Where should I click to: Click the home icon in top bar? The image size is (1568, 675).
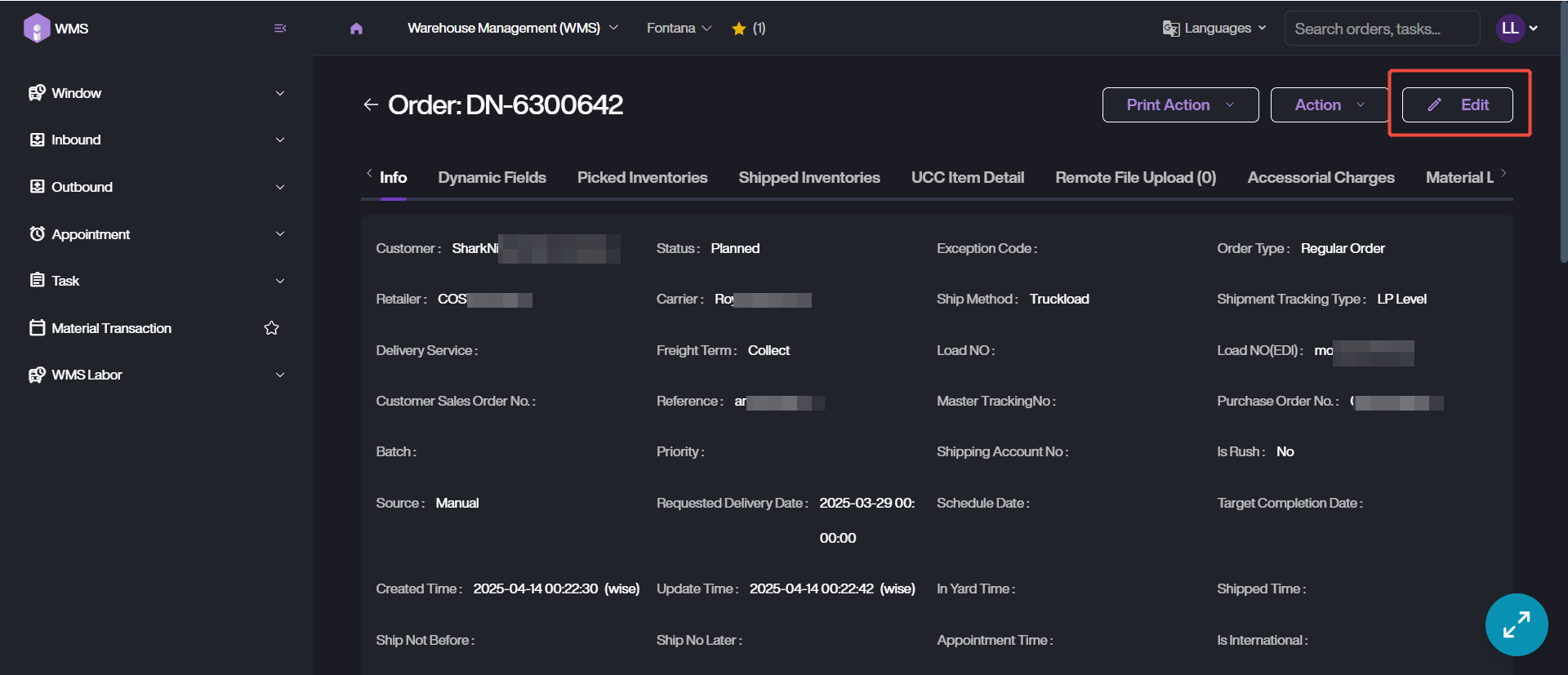tap(356, 29)
